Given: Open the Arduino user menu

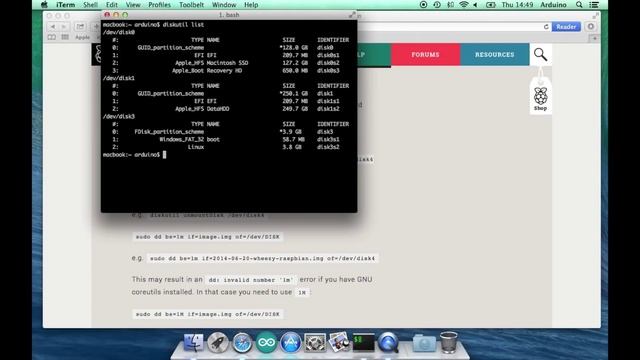Looking at the screenshot, I should click(553, 5).
